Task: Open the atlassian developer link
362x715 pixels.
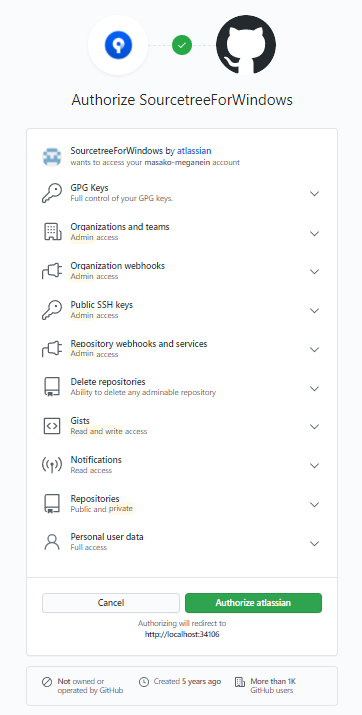Action: point(194,150)
